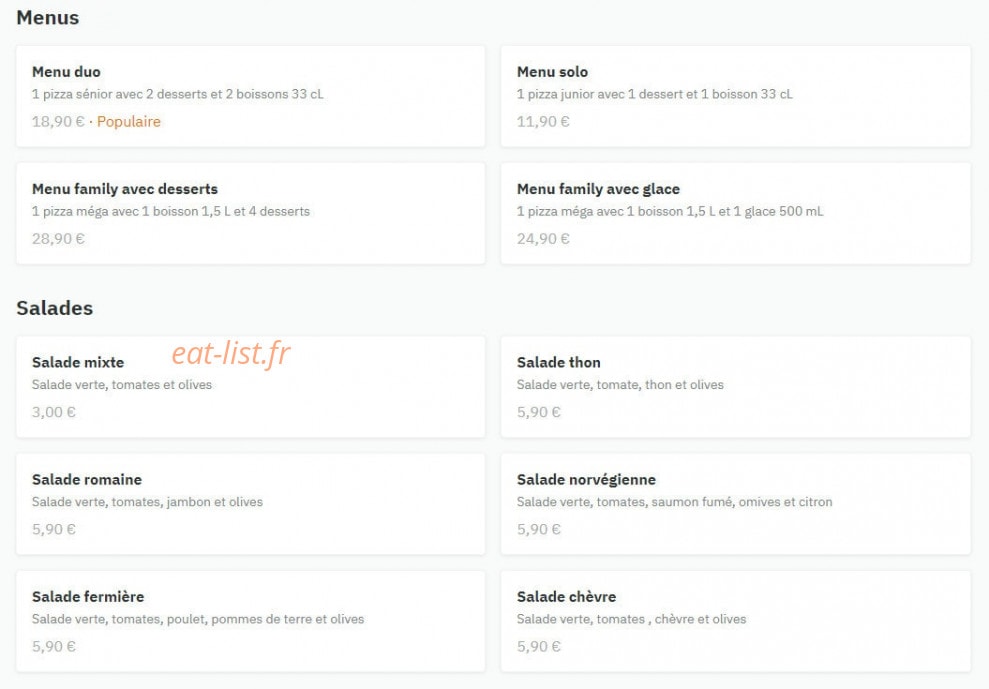Select the Menu solo item
This screenshot has height=689, width=989.
click(x=735, y=97)
